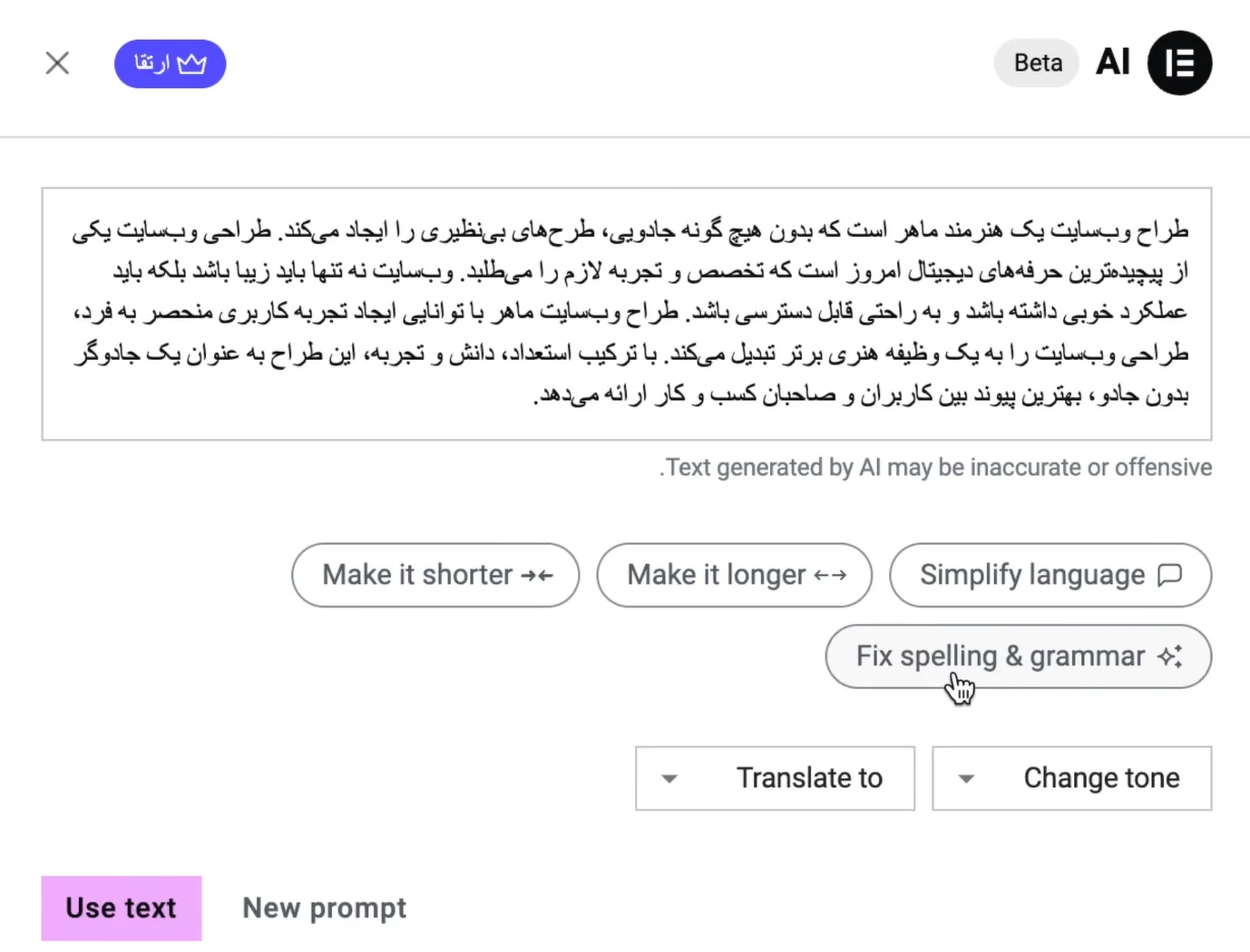Close the AI dialog via the X icon
Screen dimensions: 1250x952
[x=56, y=63]
